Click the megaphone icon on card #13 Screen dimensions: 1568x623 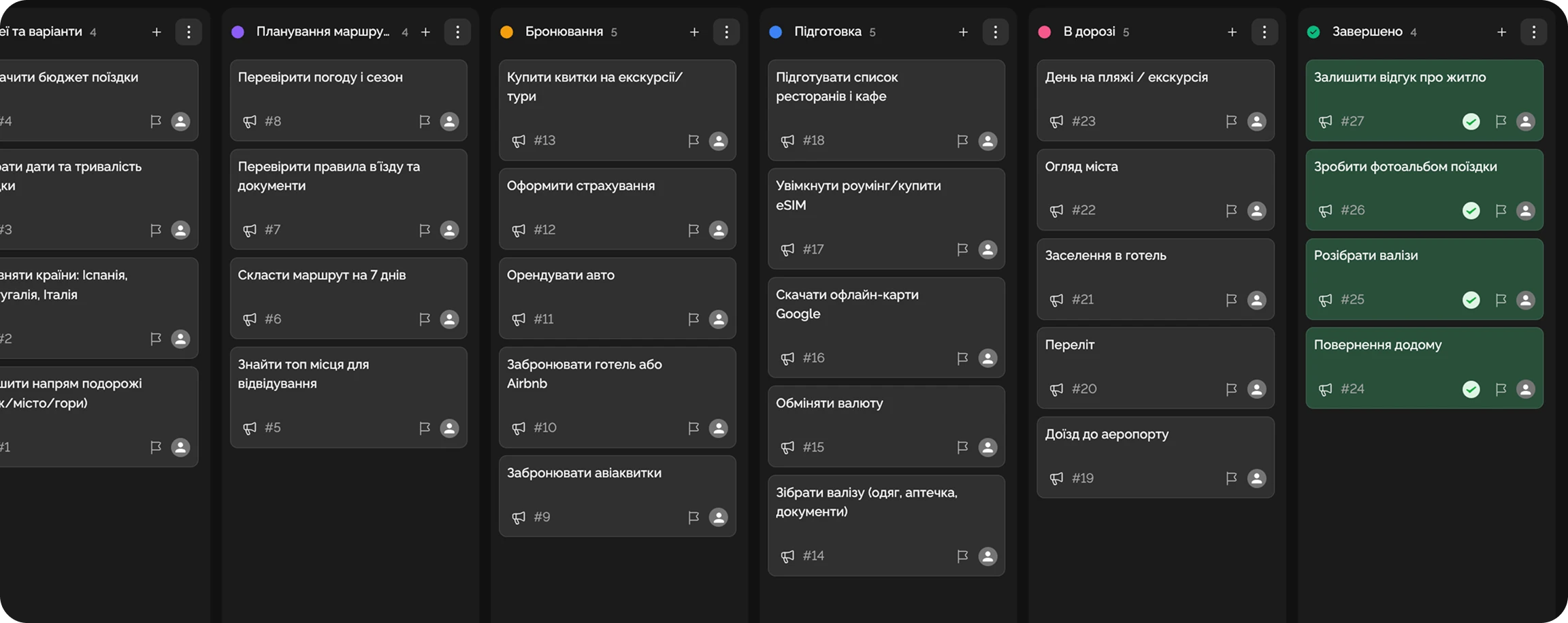point(519,141)
